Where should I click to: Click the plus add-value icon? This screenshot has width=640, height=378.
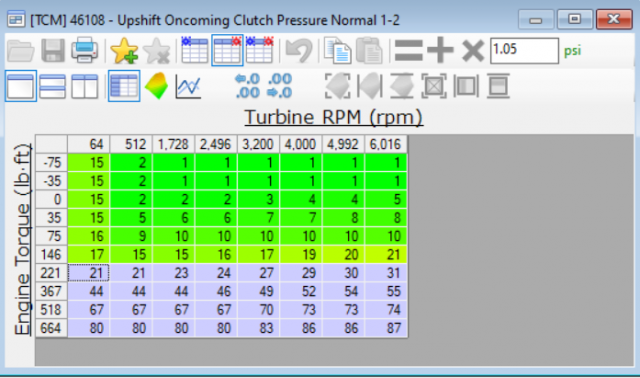coord(440,50)
